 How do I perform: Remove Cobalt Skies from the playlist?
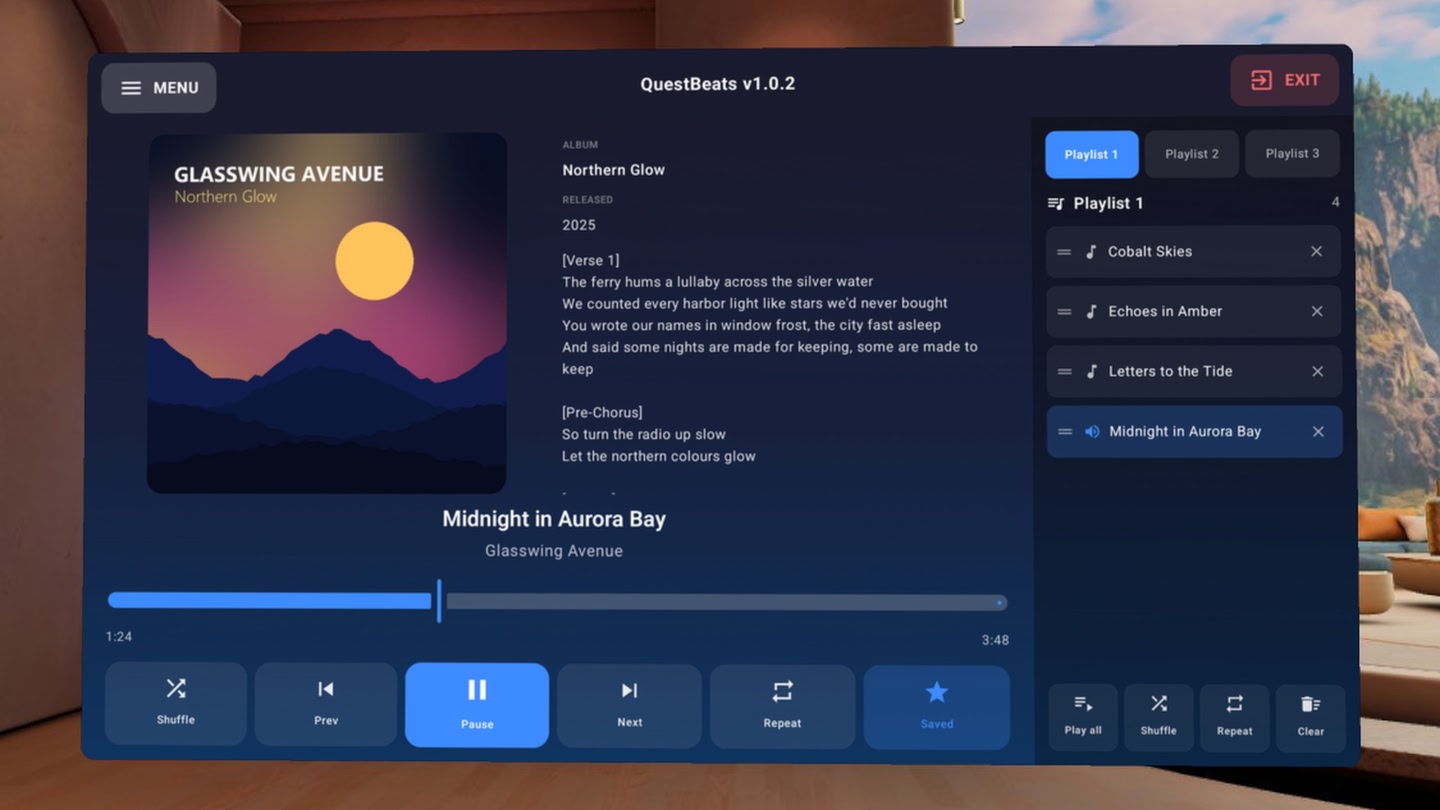tap(1317, 252)
